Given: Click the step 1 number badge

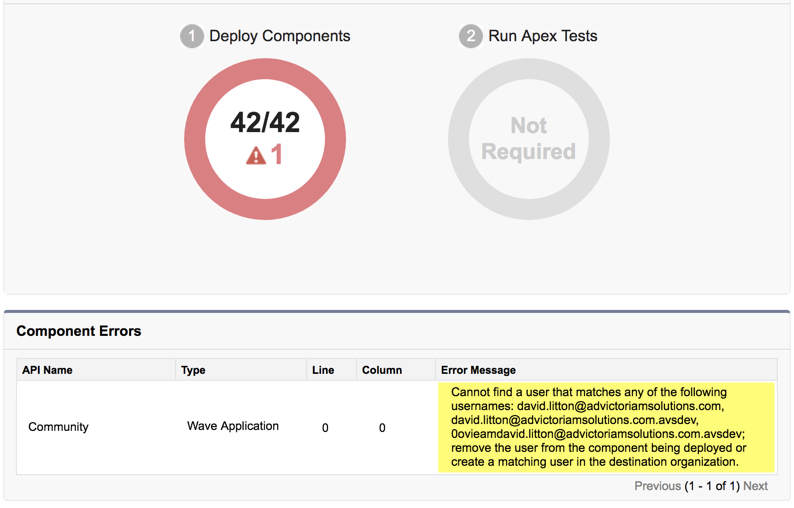Looking at the screenshot, I should coord(191,36).
